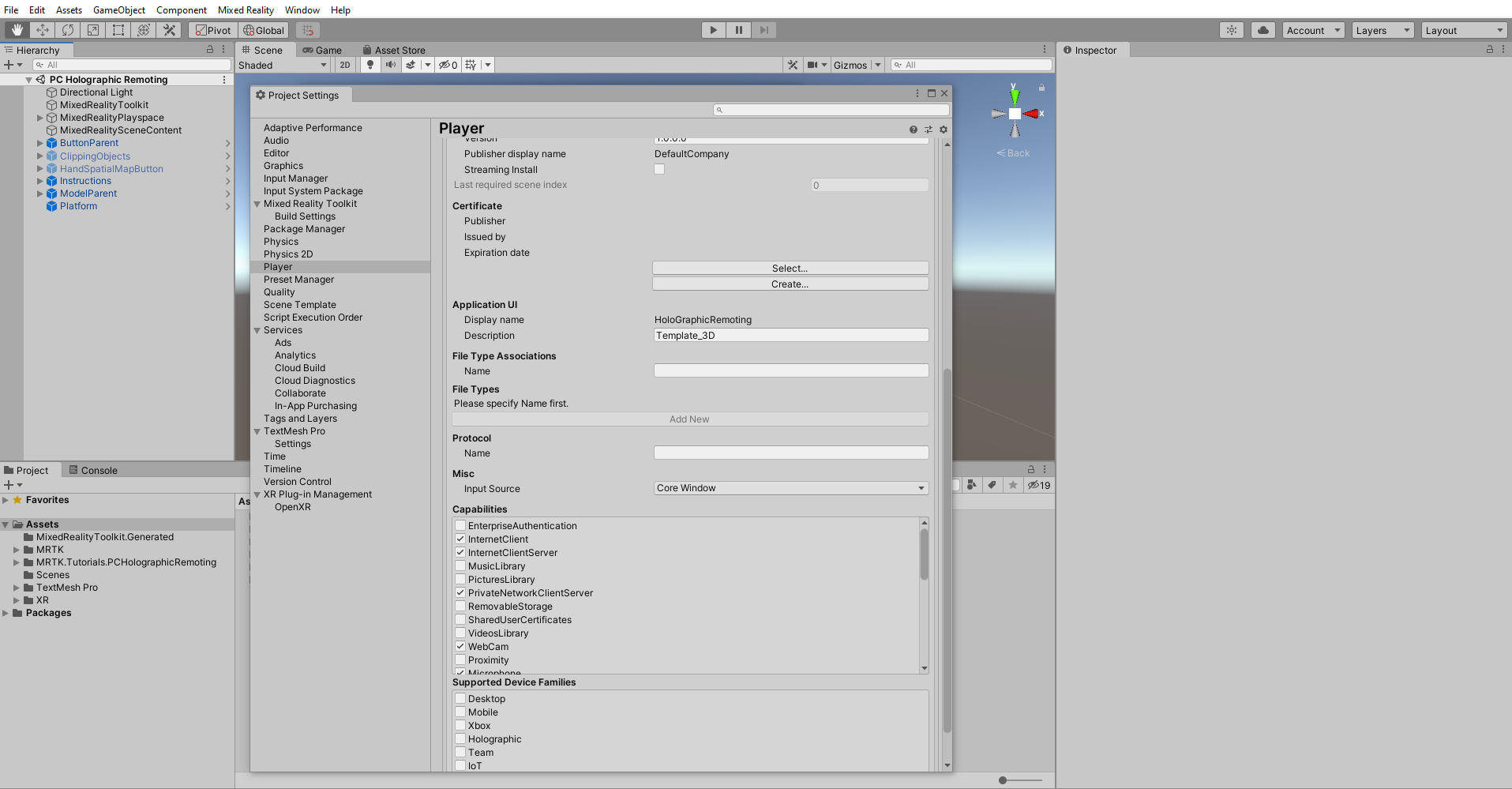1512x789 pixels.
Task: Switch to the Asset Store tab
Action: [x=394, y=50]
